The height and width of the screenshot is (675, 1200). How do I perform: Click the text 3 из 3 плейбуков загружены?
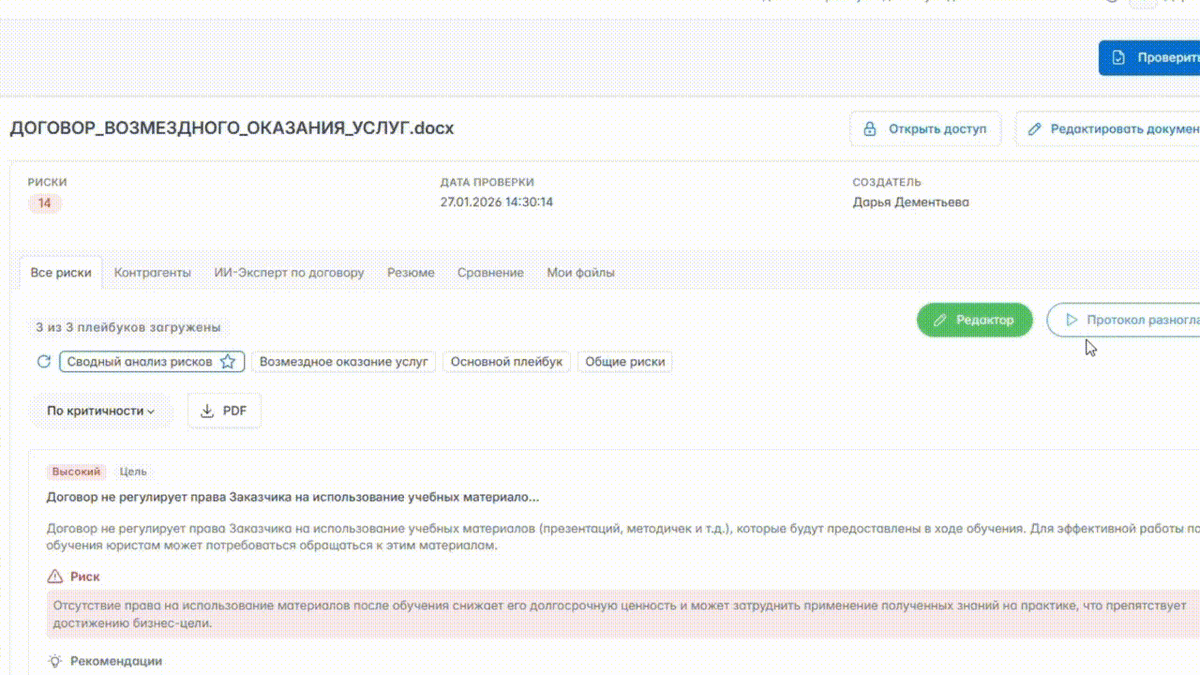click(128, 327)
